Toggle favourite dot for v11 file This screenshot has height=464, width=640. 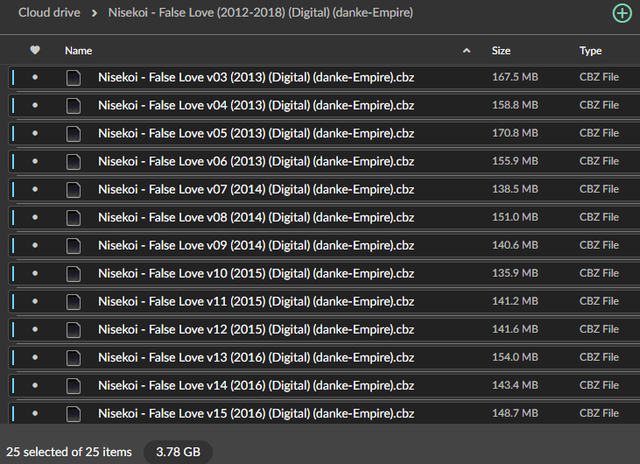coord(35,301)
